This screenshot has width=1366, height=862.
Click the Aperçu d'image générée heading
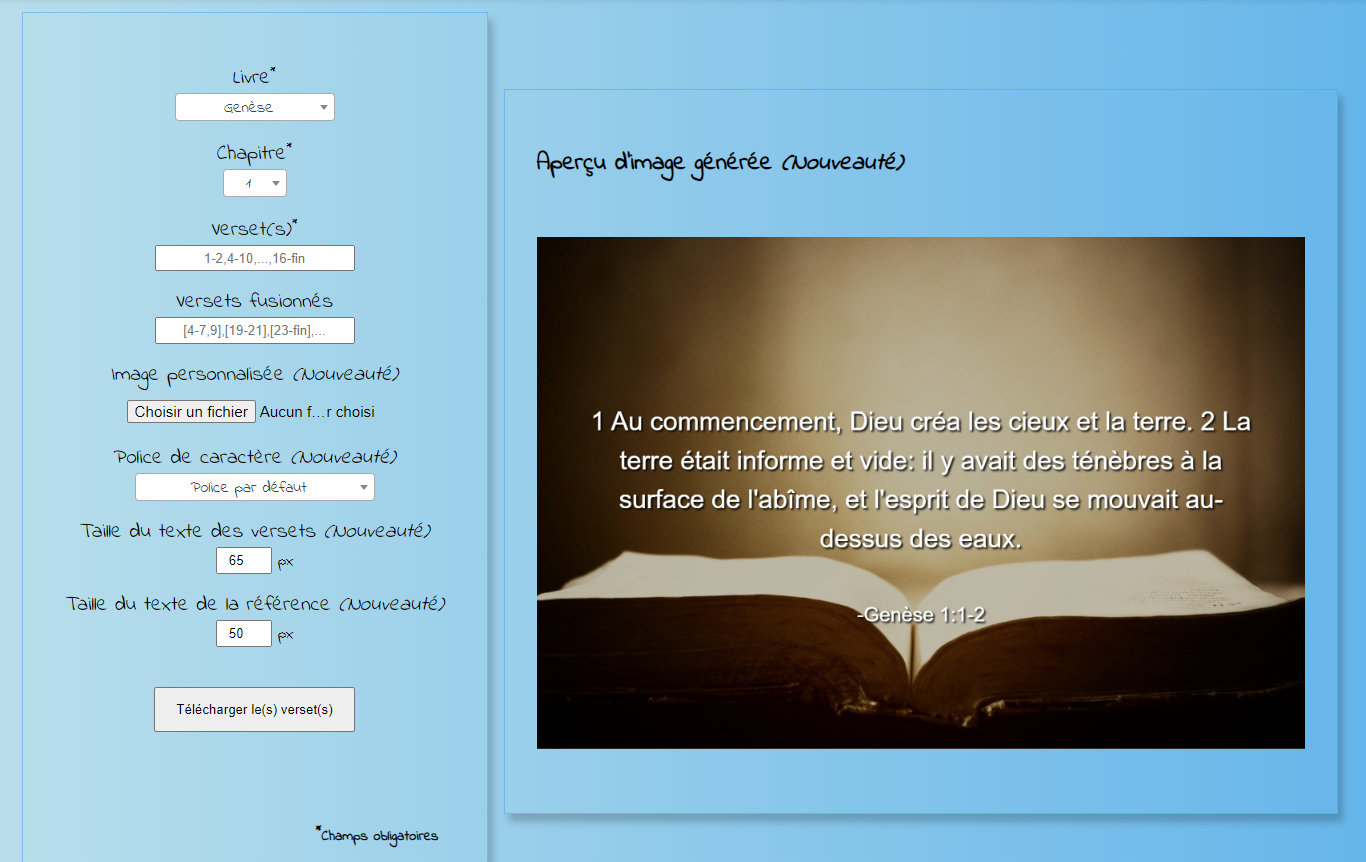pos(720,162)
